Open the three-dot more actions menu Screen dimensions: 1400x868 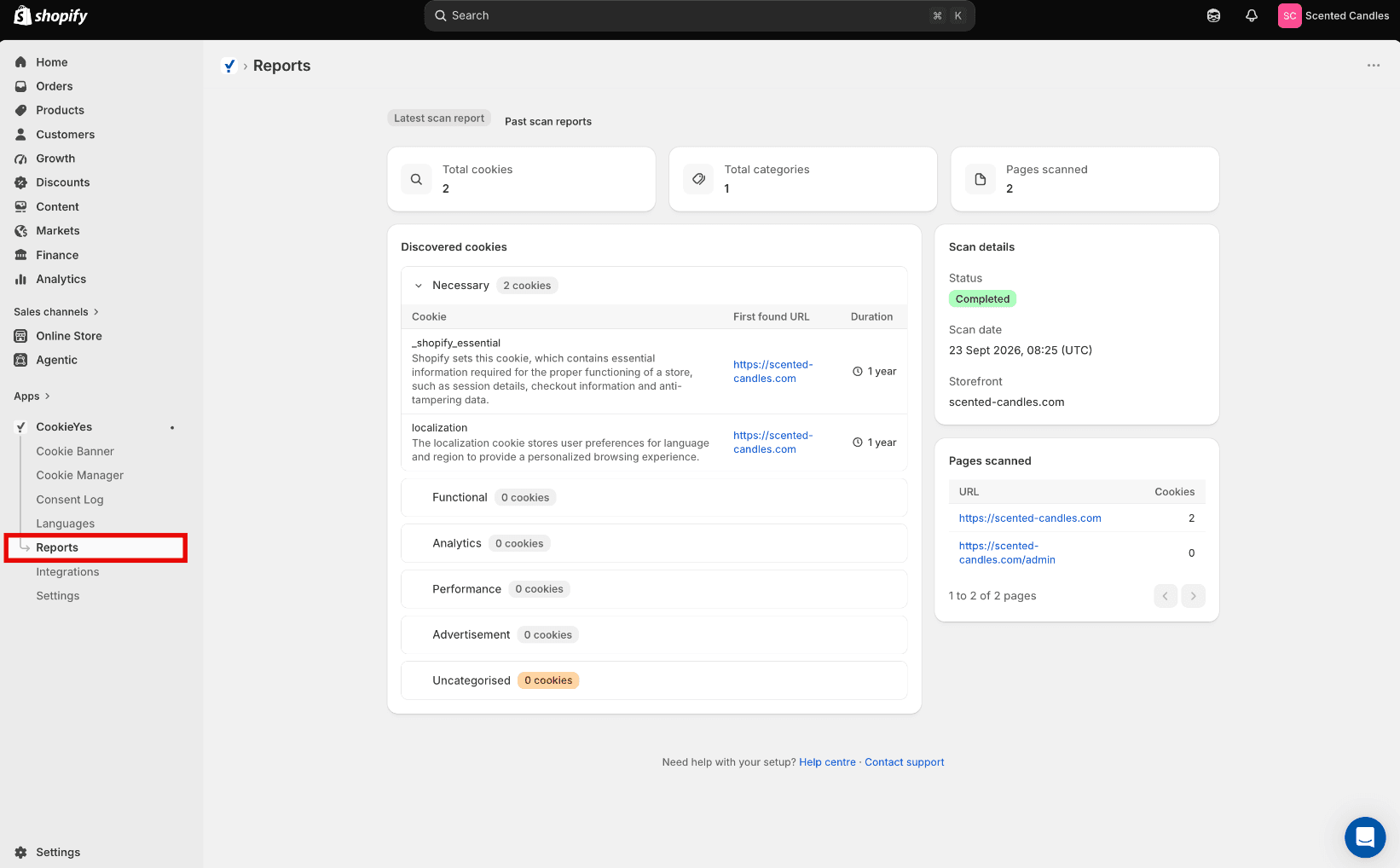tap(1374, 66)
